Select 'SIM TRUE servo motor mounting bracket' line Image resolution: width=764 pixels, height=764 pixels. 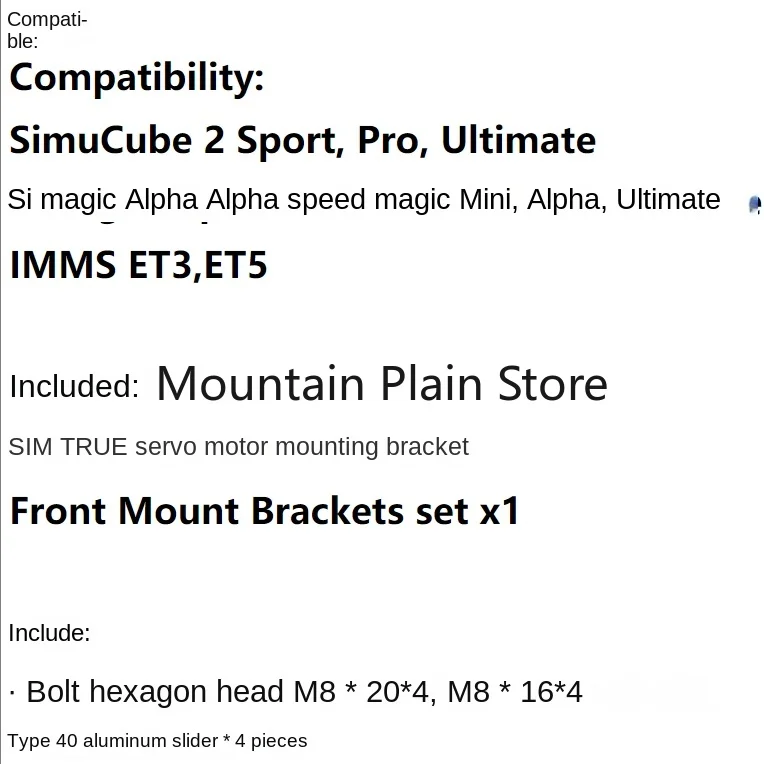point(239,447)
